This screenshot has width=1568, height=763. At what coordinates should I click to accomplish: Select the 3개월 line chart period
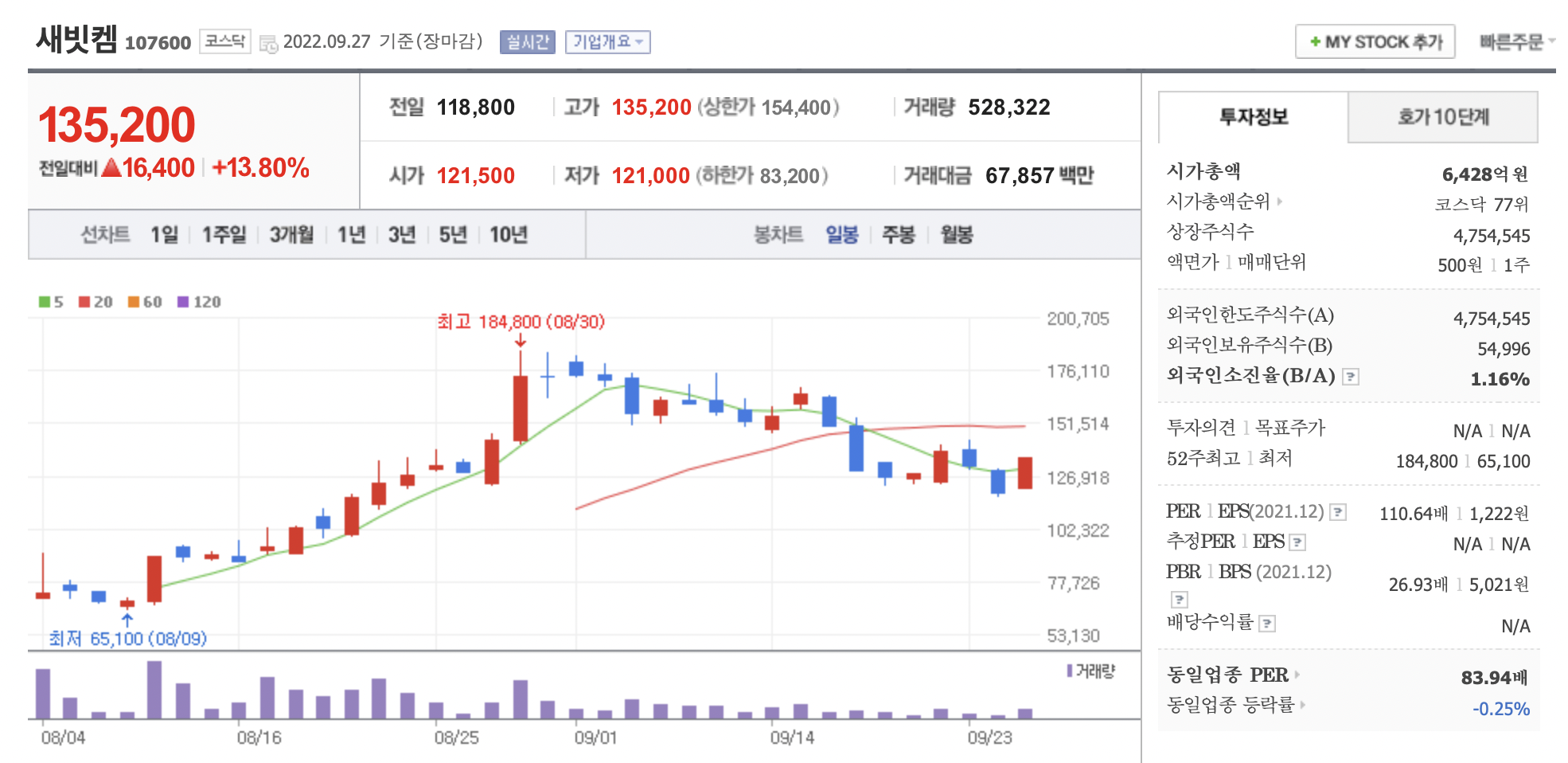[291, 235]
